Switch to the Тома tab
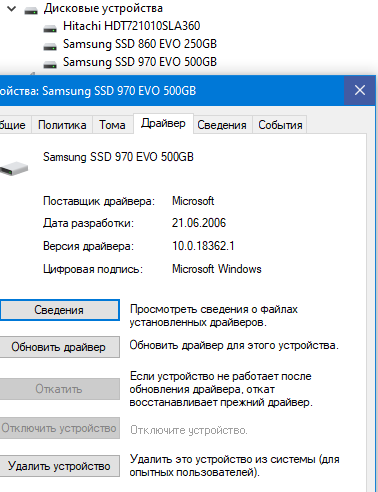The height and width of the screenshot is (492, 378). pos(112,125)
